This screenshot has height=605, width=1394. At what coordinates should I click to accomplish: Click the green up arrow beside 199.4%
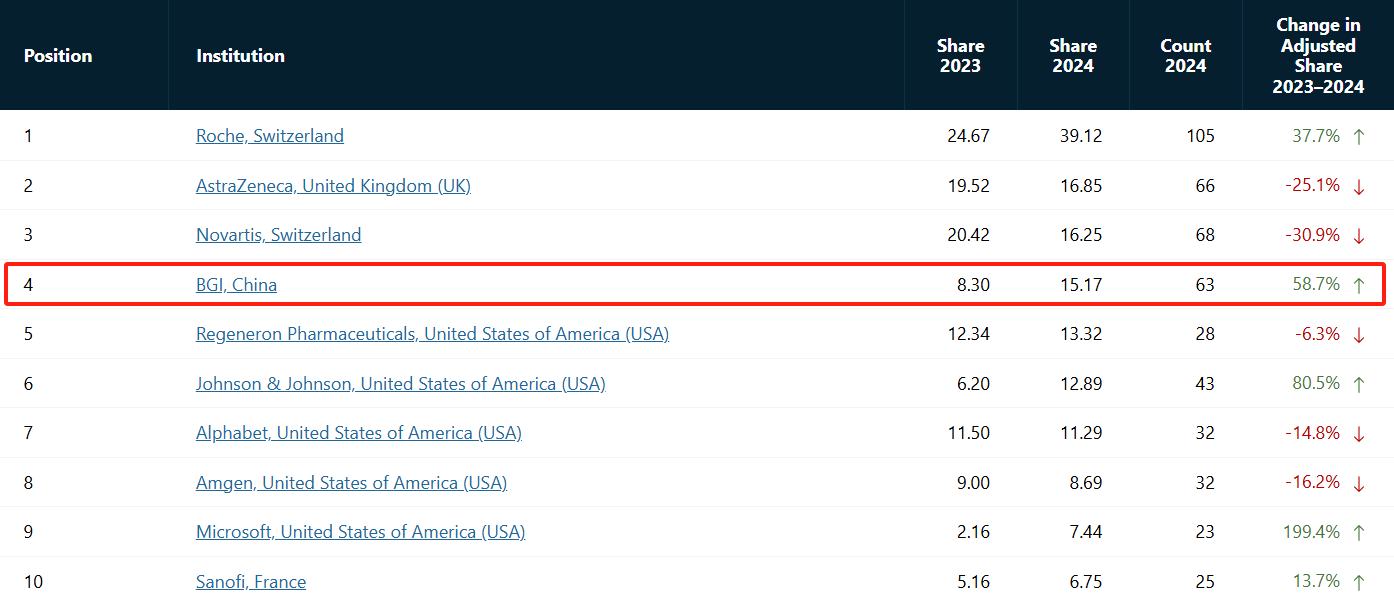(1358, 533)
